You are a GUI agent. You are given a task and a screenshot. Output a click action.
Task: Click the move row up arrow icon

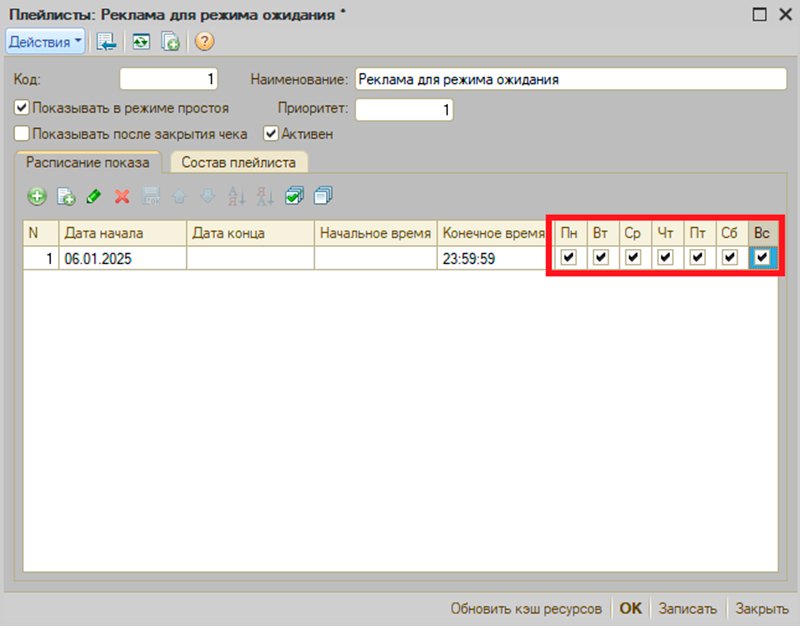click(x=179, y=196)
